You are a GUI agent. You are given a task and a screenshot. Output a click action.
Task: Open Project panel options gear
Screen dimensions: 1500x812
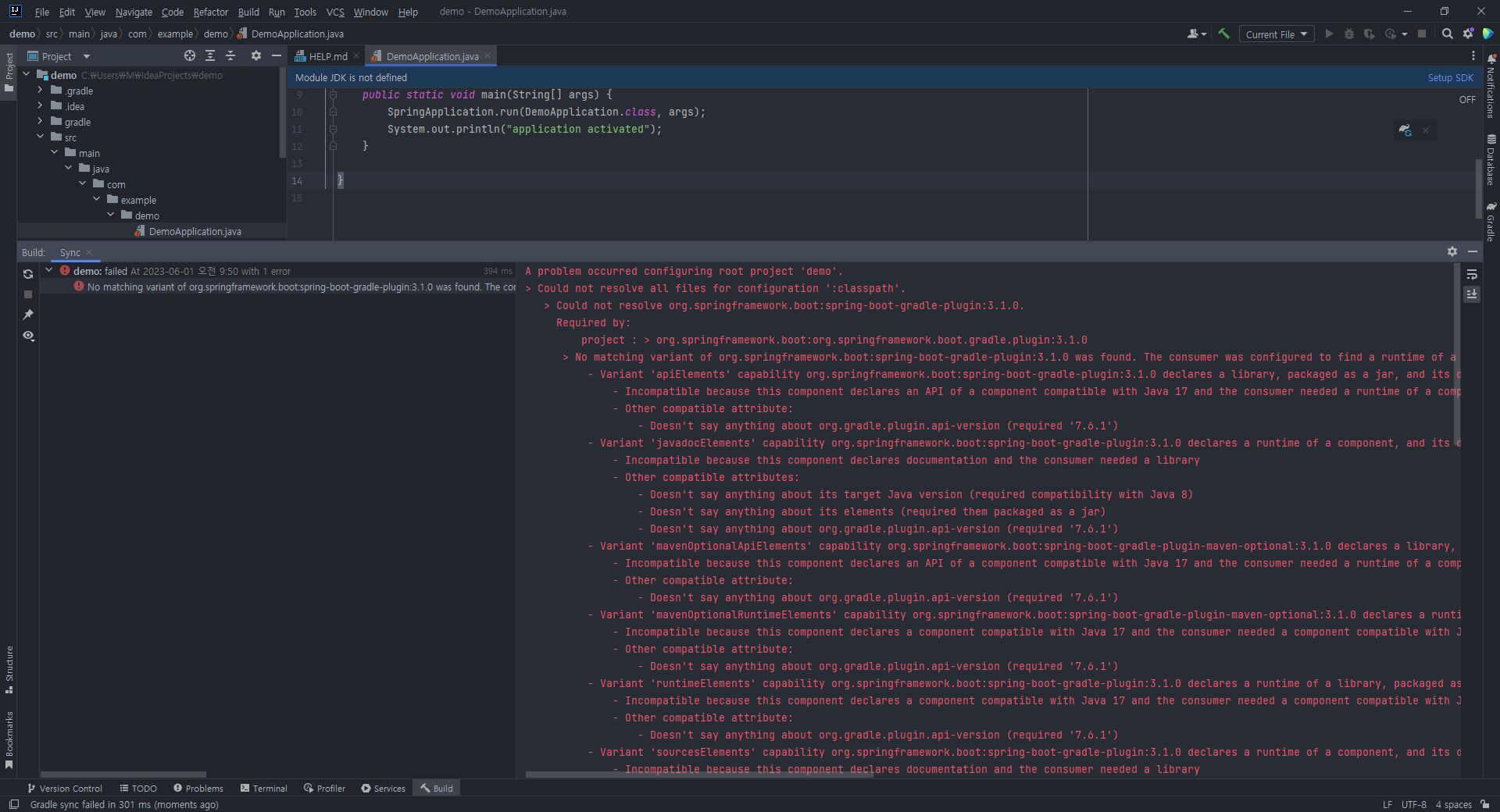point(255,55)
